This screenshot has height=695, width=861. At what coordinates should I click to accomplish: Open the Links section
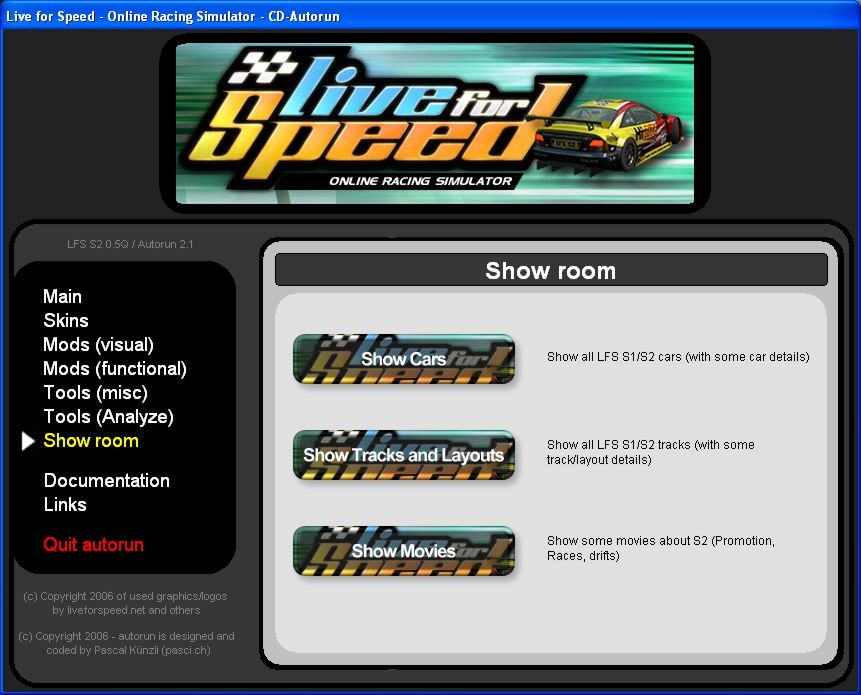pos(65,505)
